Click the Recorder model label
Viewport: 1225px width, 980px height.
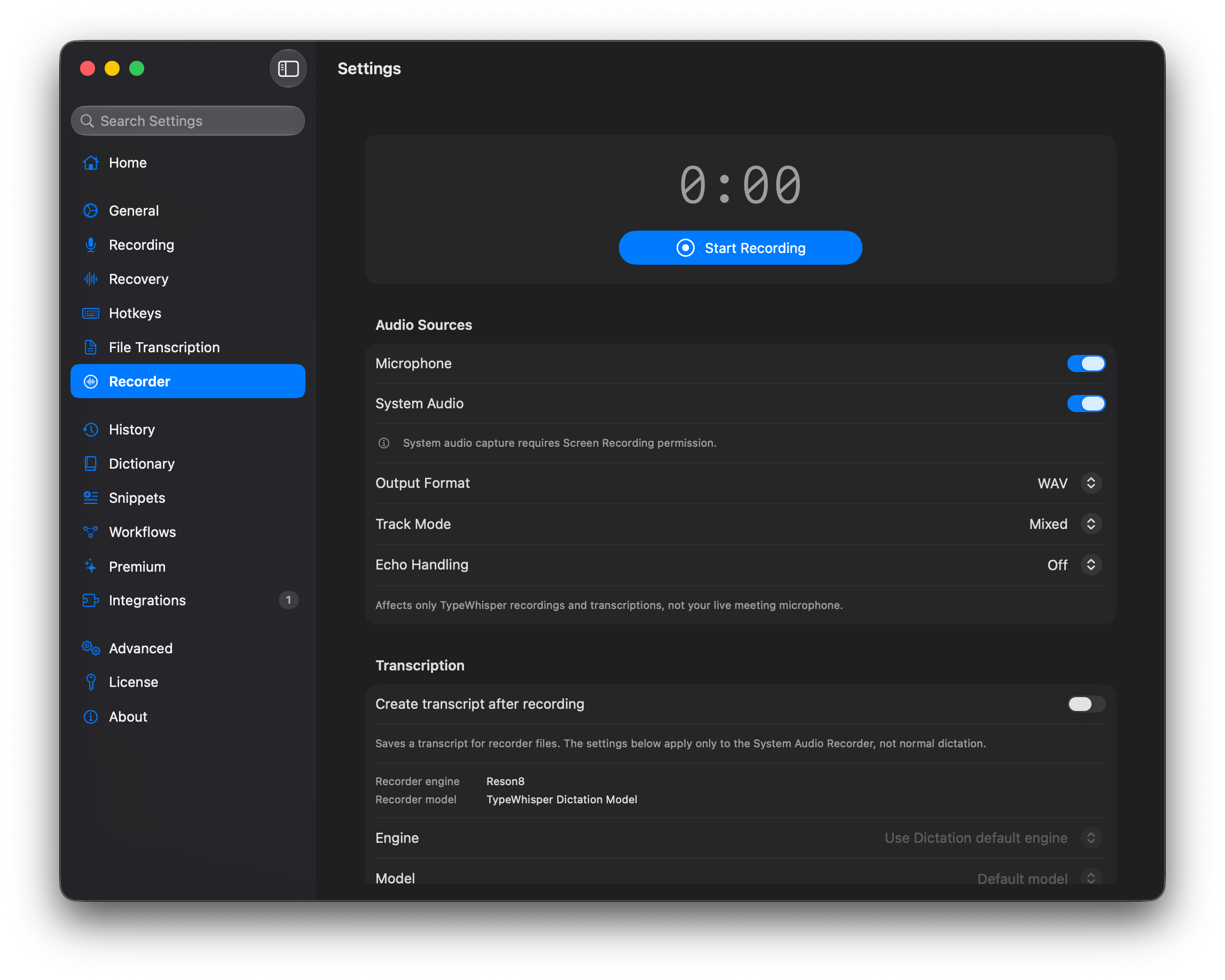pyautogui.click(x=415, y=800)
